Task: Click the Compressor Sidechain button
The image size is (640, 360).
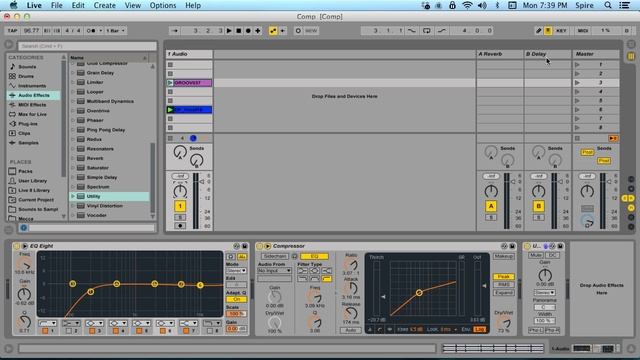Action: 274,256
